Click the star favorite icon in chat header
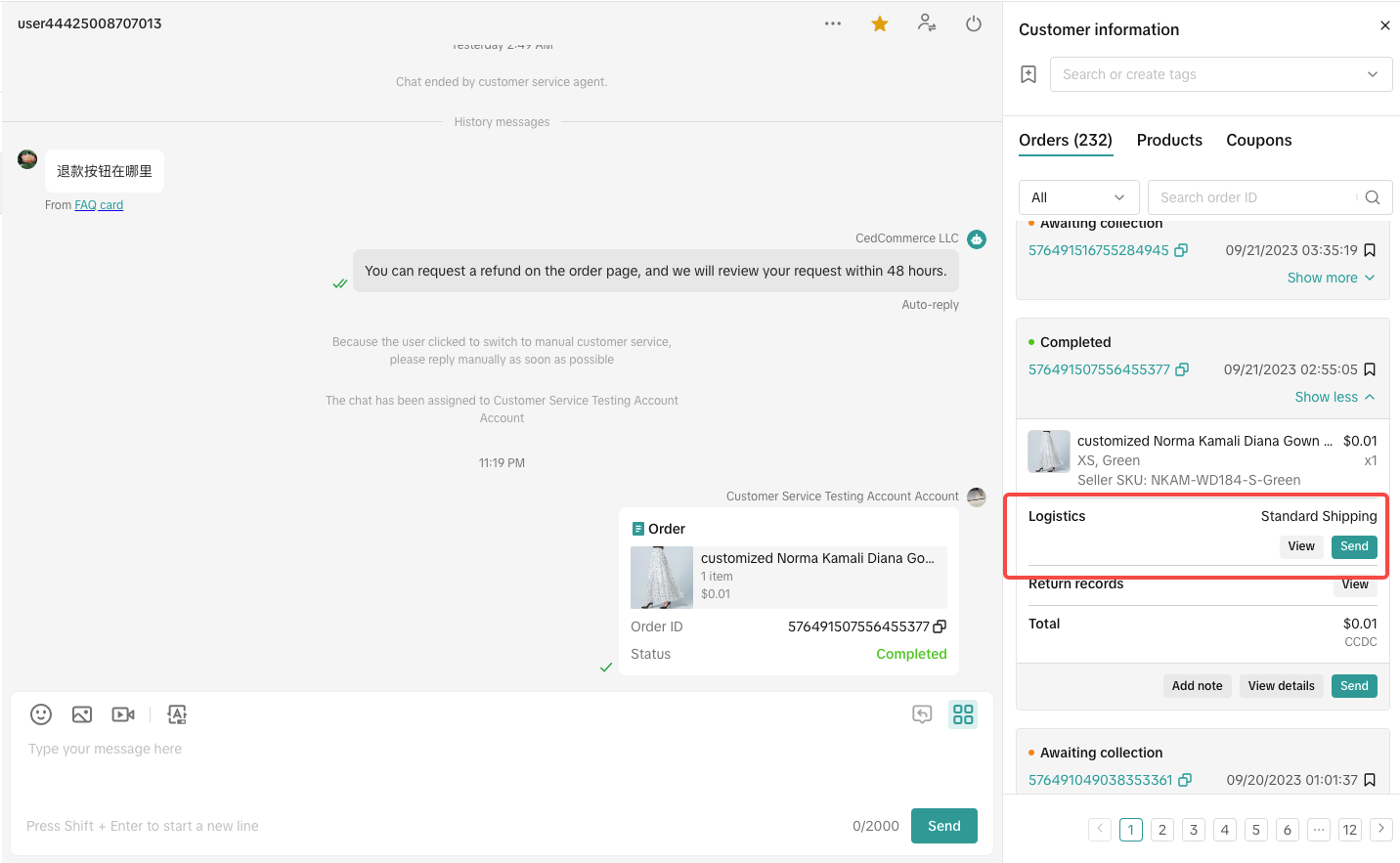The image size is (1400, 863). [880, 24]
